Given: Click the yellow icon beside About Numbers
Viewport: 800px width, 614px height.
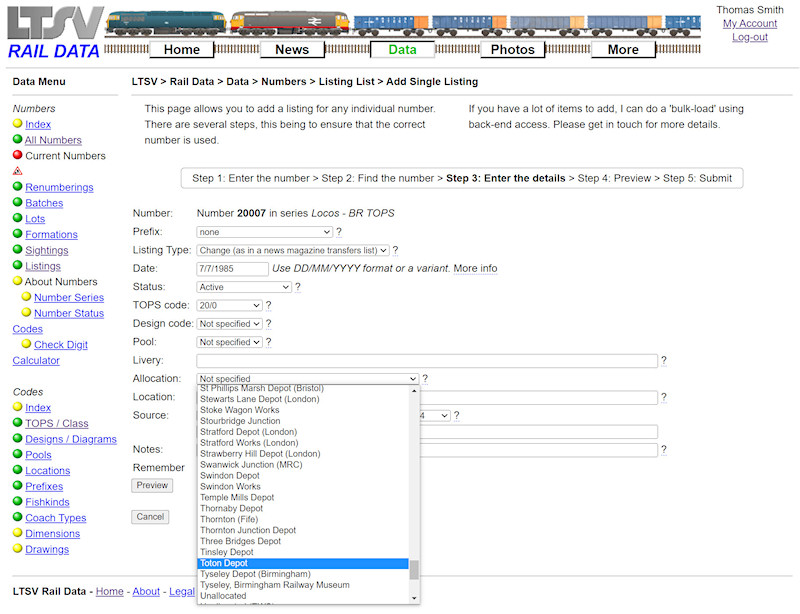Looking at the screenshot, I should click(x=17, y=281).
